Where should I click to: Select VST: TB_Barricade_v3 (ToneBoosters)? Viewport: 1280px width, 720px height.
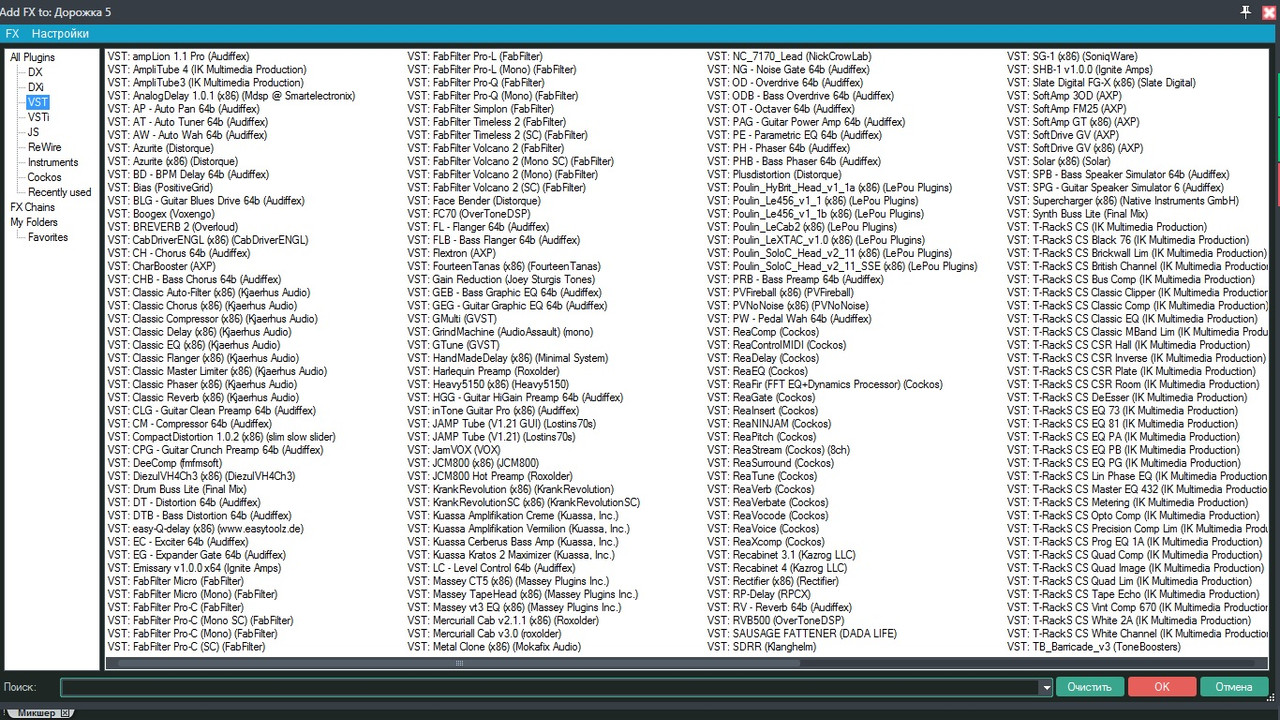pos(1094,647)
